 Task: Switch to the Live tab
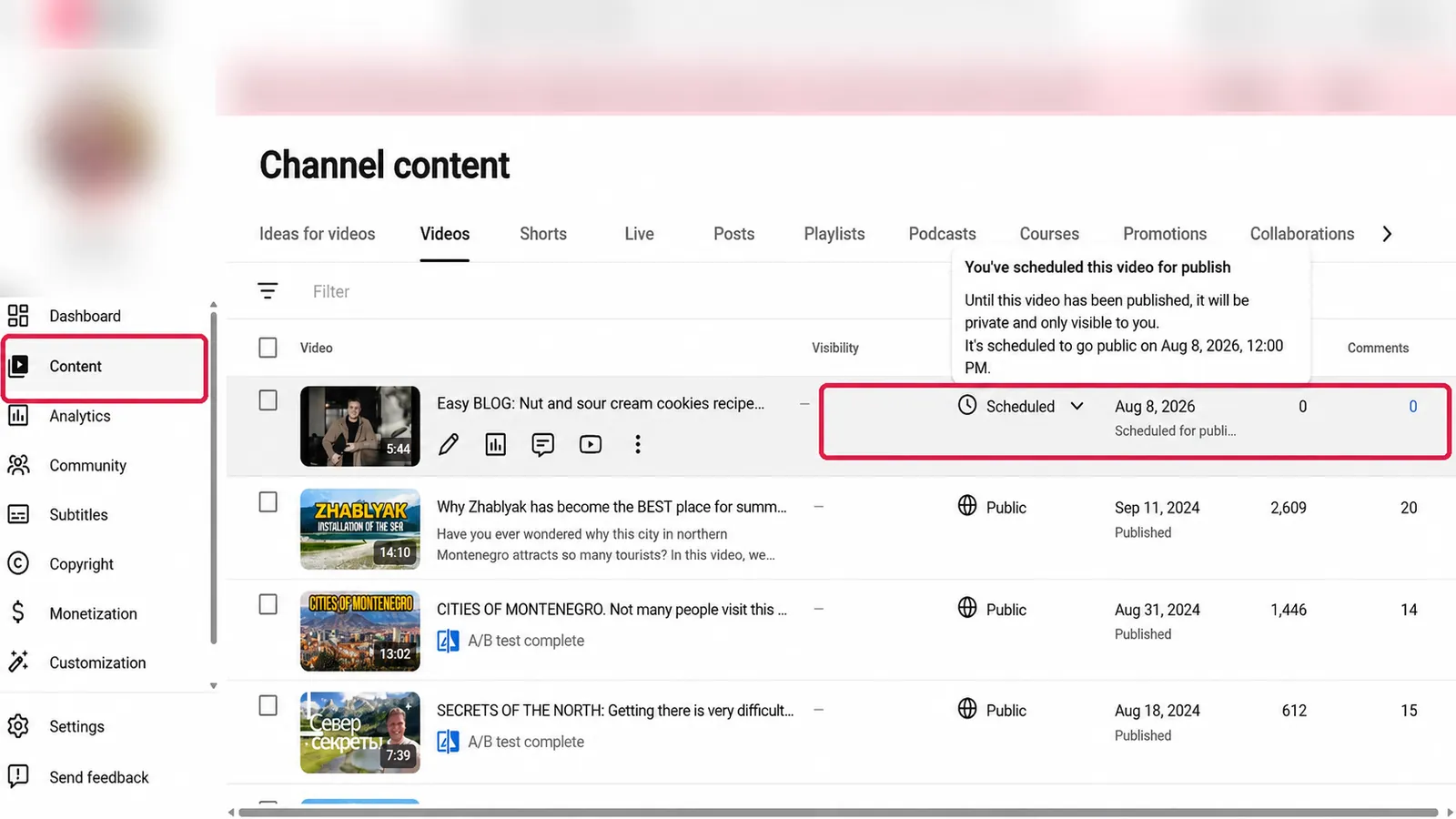pyautogui.click(x=639, y=234)
